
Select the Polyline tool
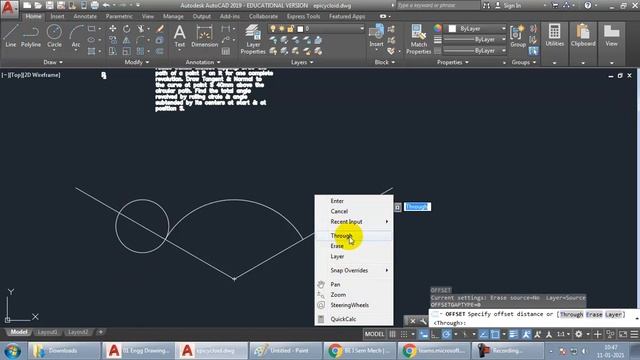(31, 36)
